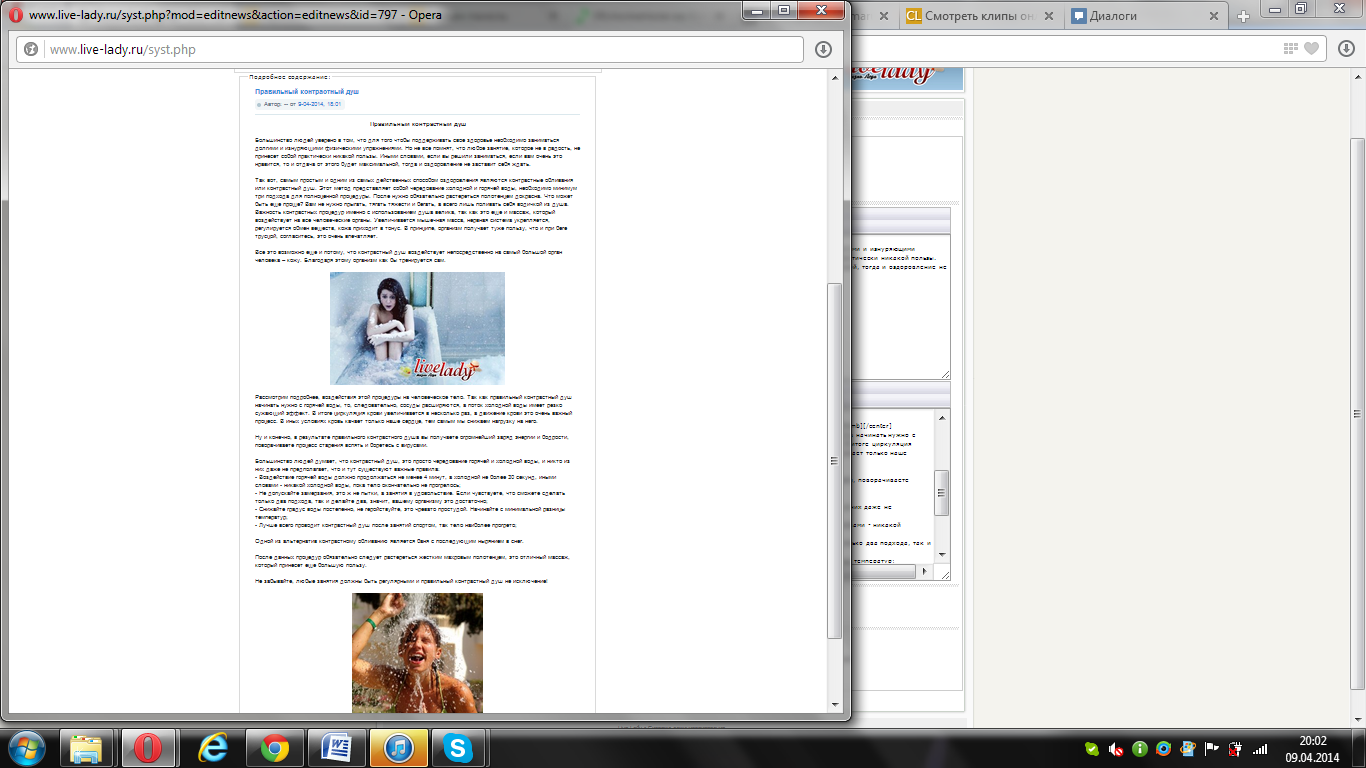
Task: Click the article date link 9-04-2014, 18:01
Action: tap(319, 104)
